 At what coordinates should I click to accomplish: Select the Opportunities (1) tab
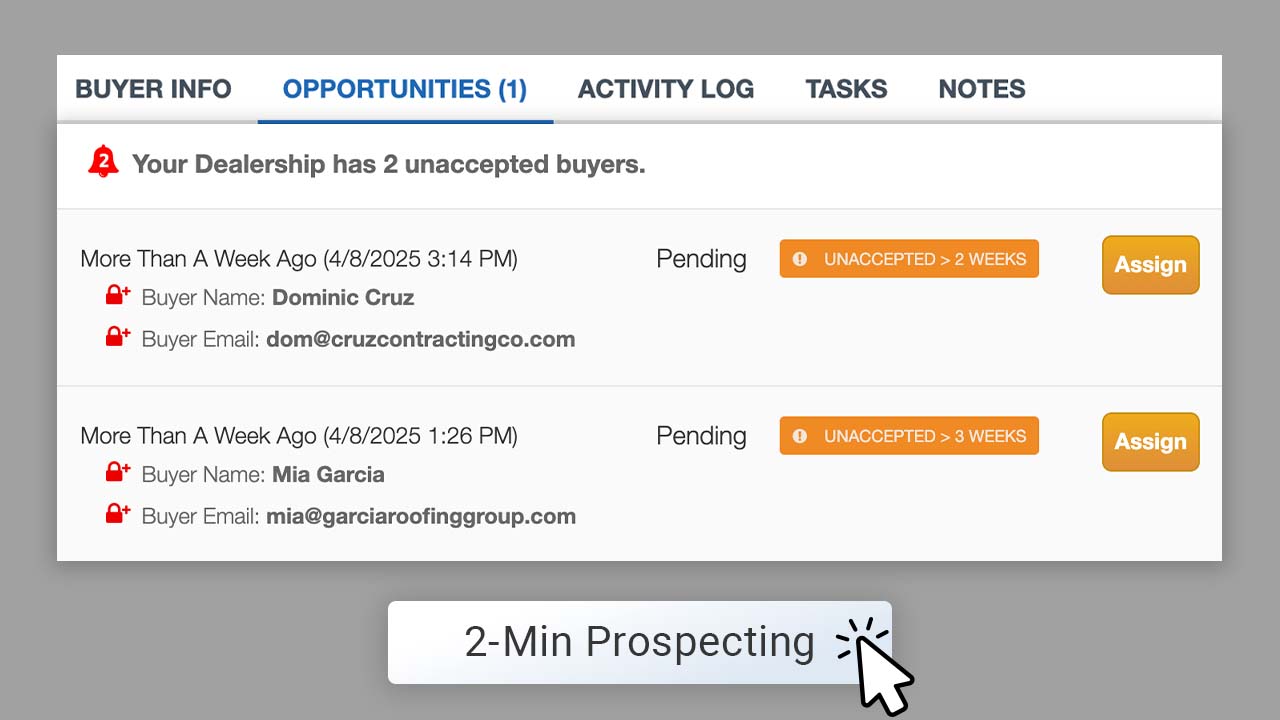pyautogui.click(x=405, y=89)
